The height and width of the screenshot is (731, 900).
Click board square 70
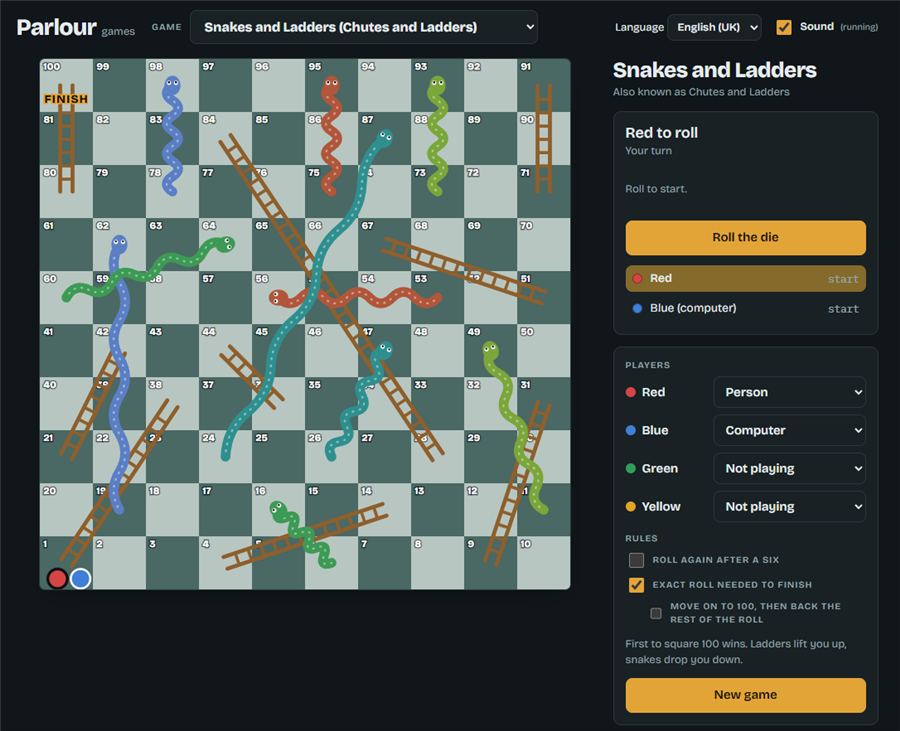(x=544, y=244)
